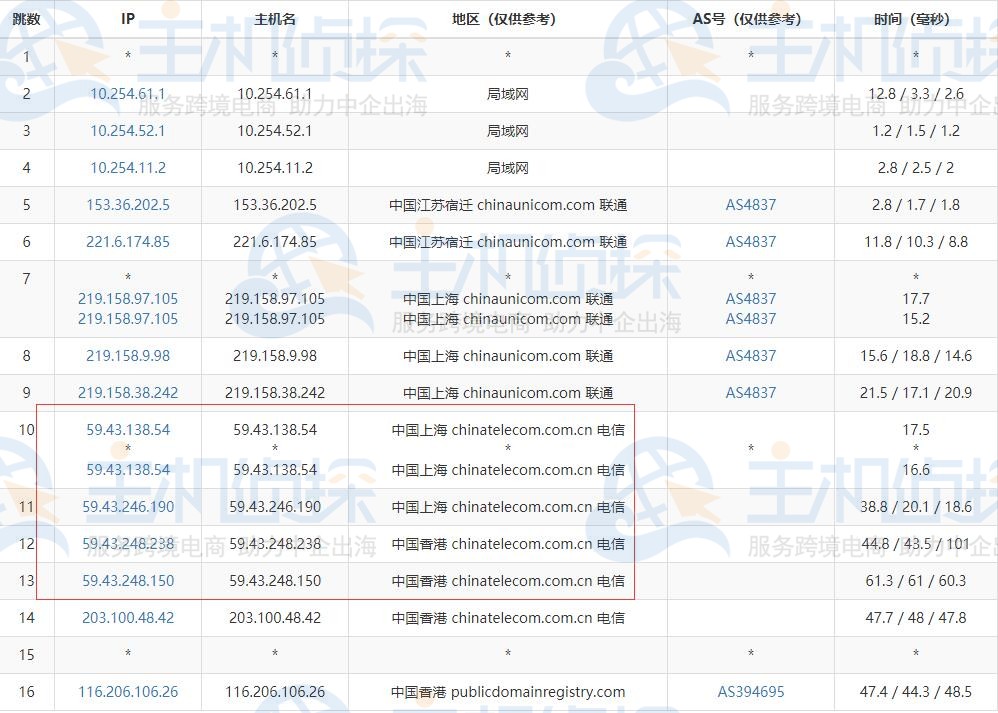Click the AS4837 link for hop 5
Image resolution: width=998 pixels, height=713 pixels.
[750, 205]
